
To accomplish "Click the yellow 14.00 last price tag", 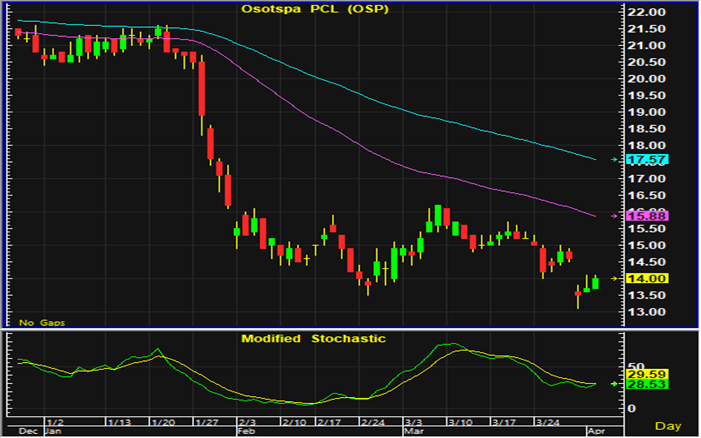I will click(647, 278).
